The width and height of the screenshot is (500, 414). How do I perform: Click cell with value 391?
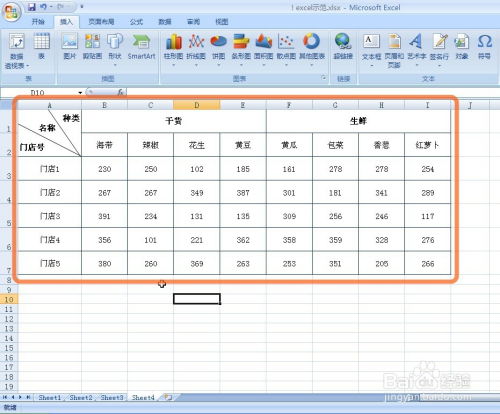104,216
